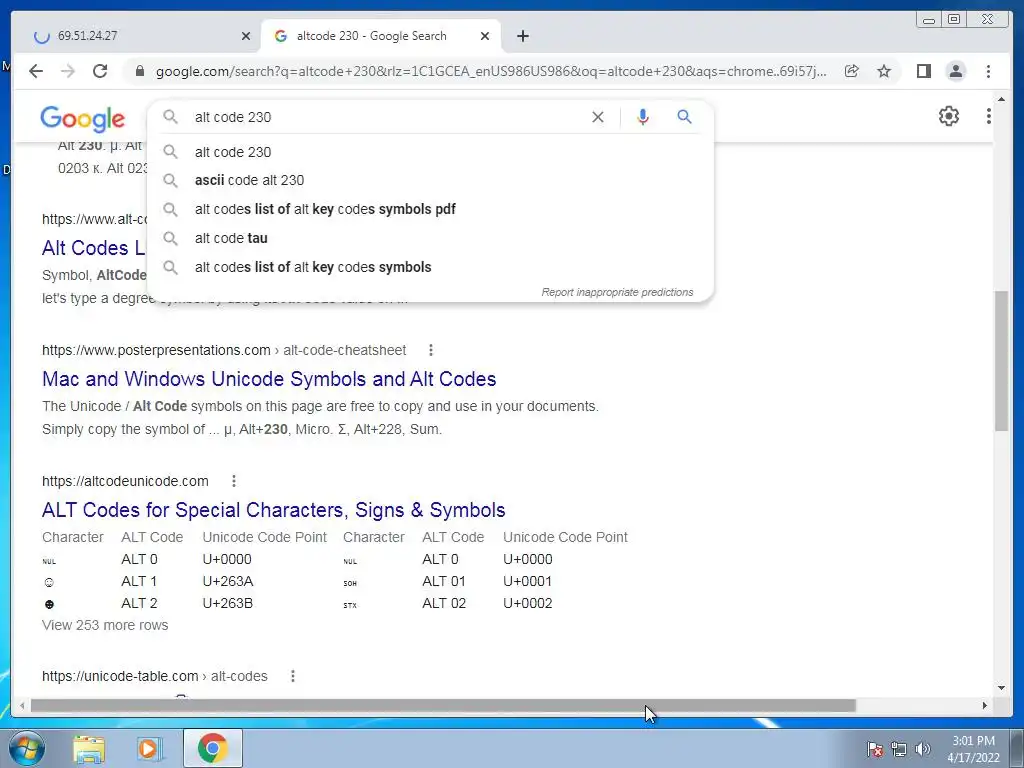The height and width of the screenshot is (768, 1024).
Task: Click 'Report inappropriate predictions'
Action: 617,292
